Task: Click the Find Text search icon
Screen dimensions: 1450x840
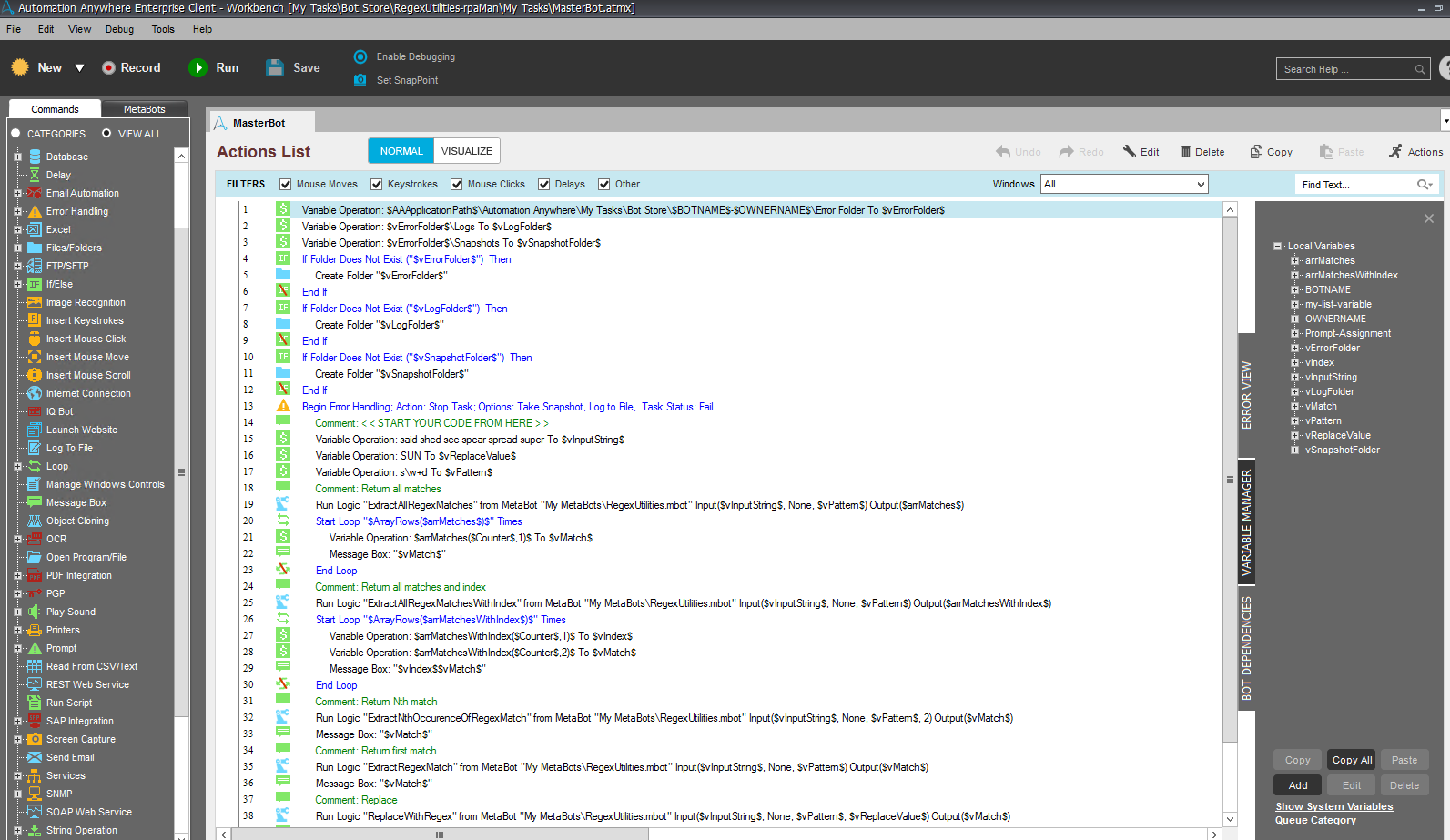Action: point(1425,185)
